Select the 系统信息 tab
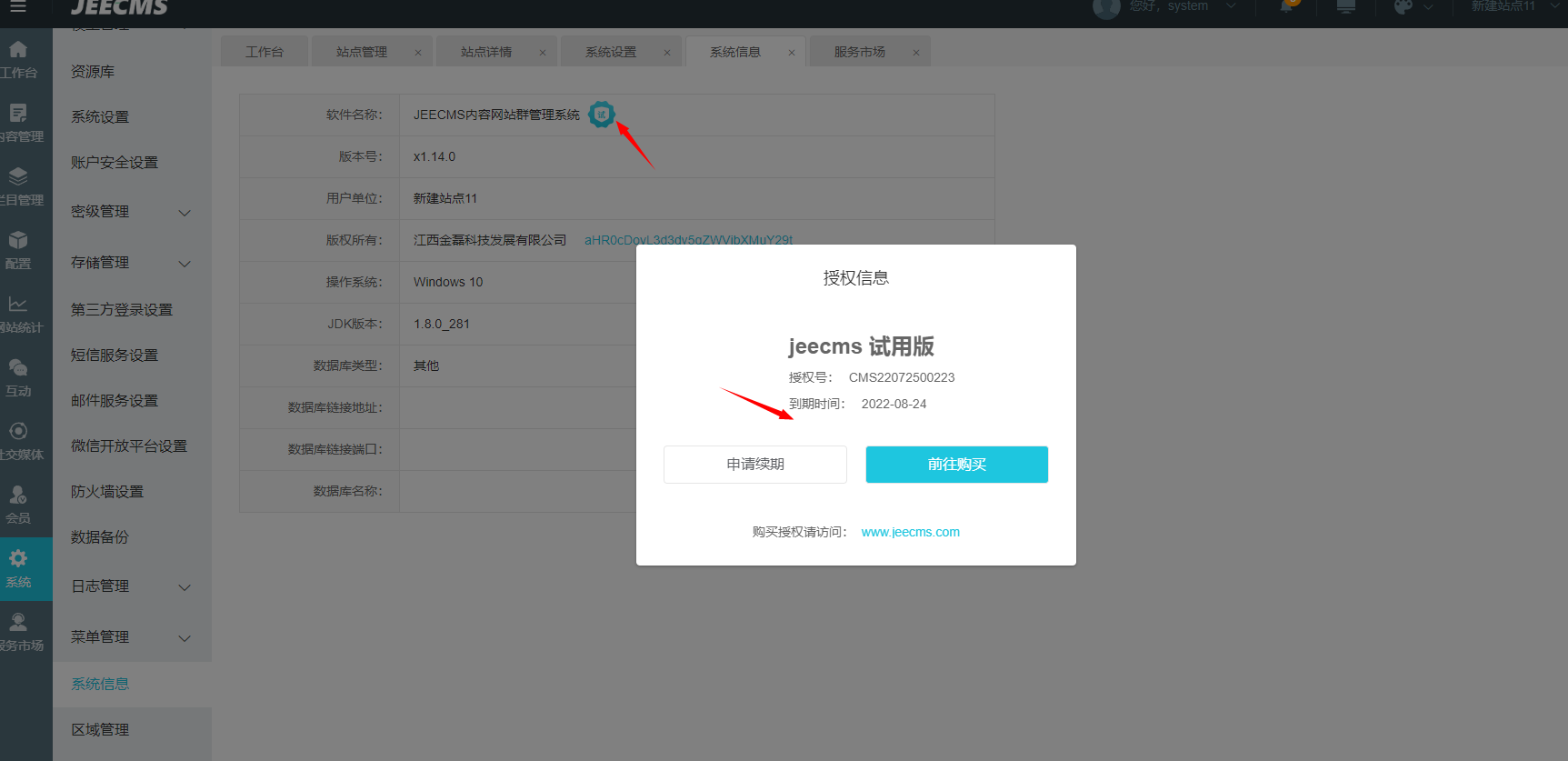 735,52
